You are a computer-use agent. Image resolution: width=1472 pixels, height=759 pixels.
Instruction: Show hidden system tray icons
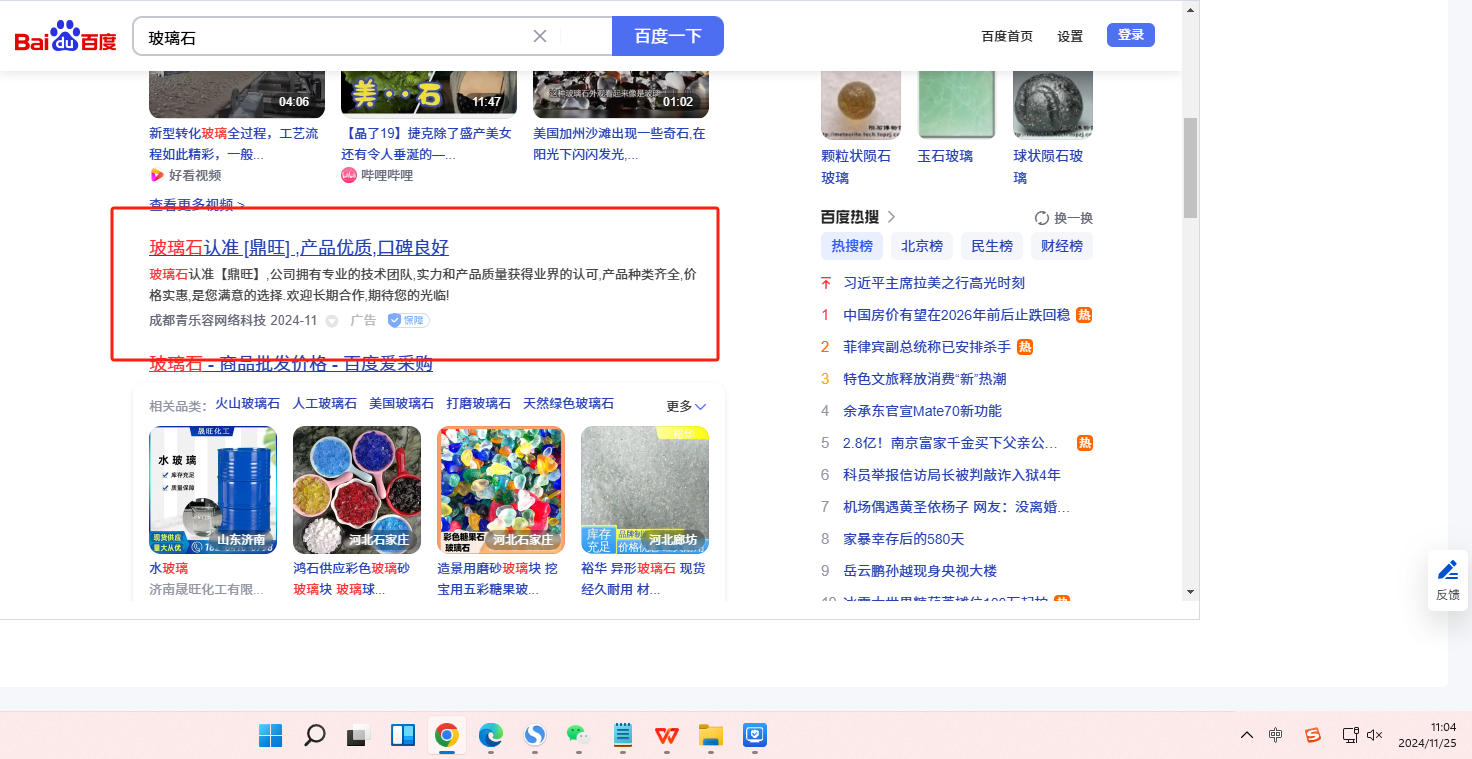[1246, 735]
